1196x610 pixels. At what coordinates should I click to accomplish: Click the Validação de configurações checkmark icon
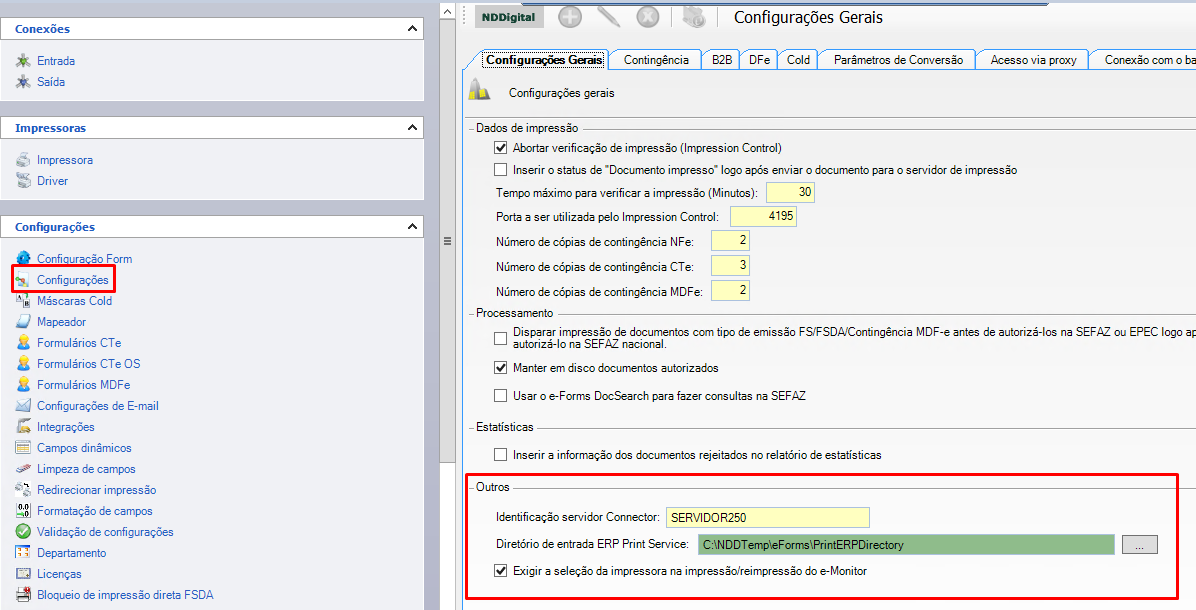point(23,532)
